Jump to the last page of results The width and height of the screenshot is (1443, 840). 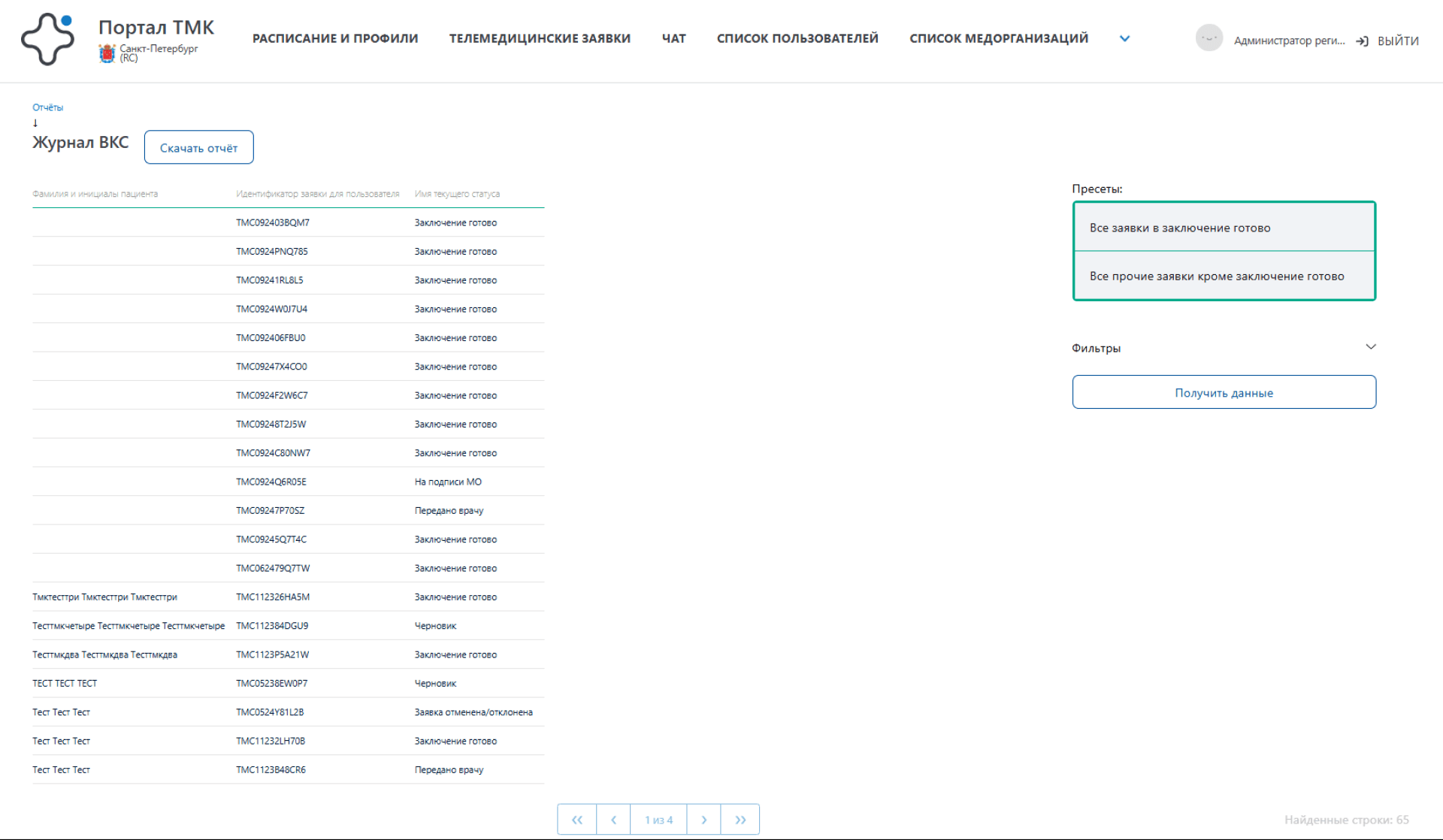point(740,819)
